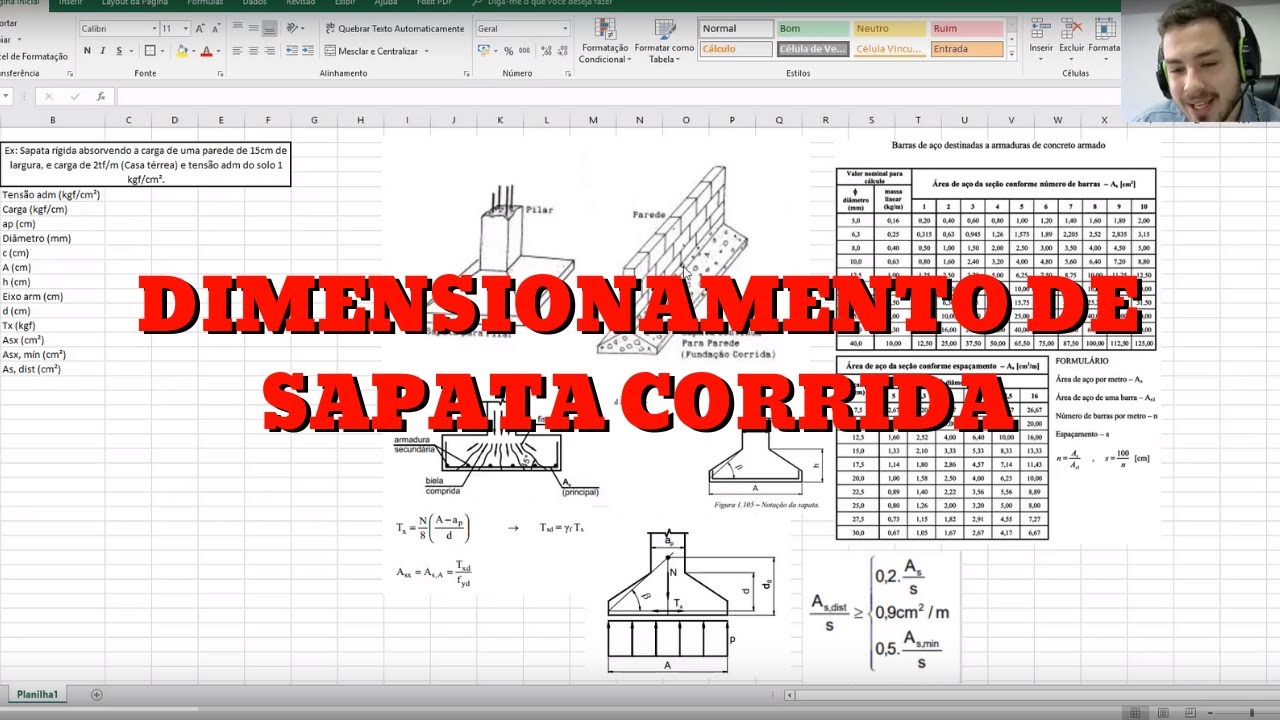Toggle Quebrar Texto Automaticamente
Screen dimensions: 1280x720
394,29
